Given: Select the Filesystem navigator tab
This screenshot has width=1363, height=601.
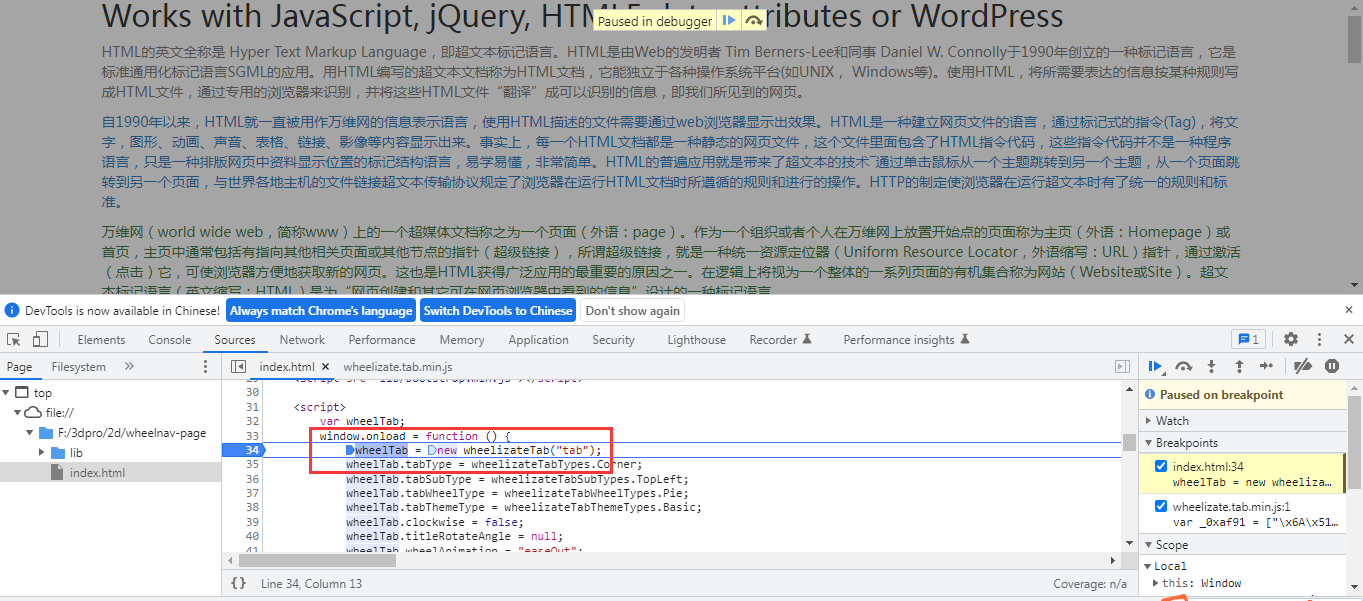Looking at the screenshot, I should click(79, 367).
